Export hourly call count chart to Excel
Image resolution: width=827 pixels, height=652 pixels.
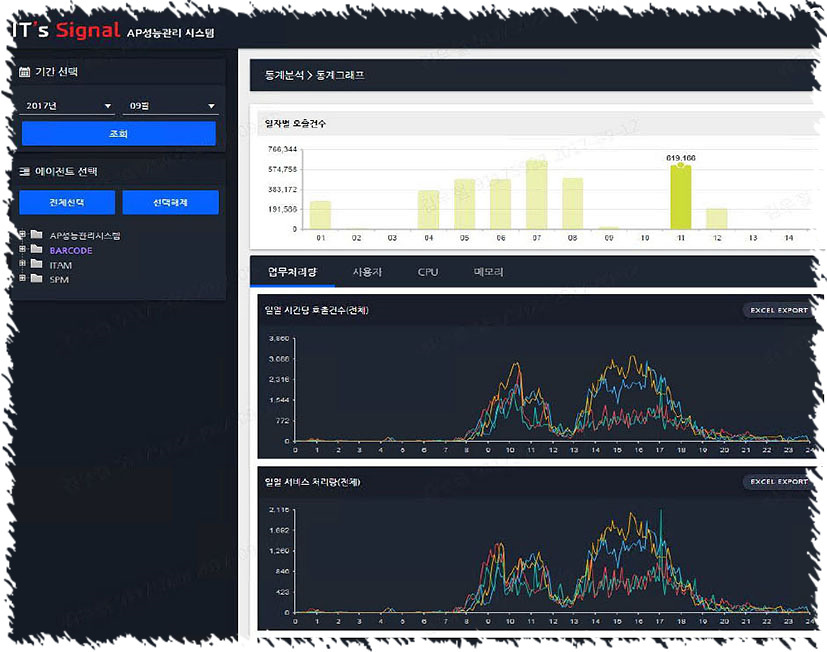pos(778,310)
